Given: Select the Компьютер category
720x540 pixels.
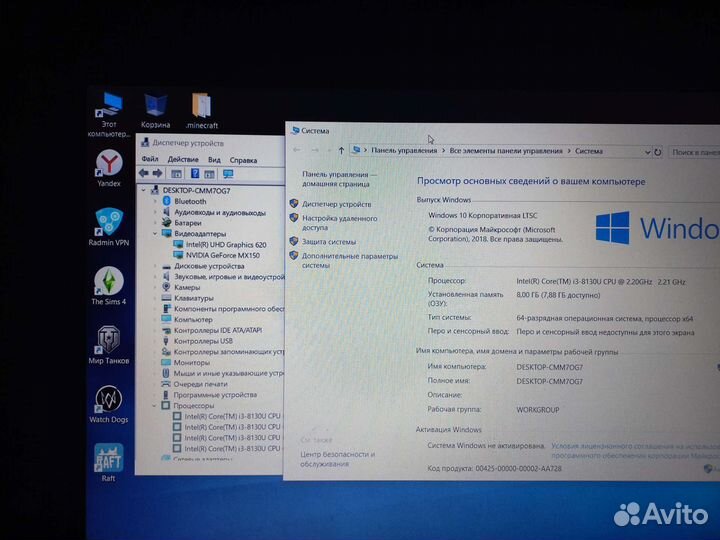Looking at the screenshot, I should [193, 320].
